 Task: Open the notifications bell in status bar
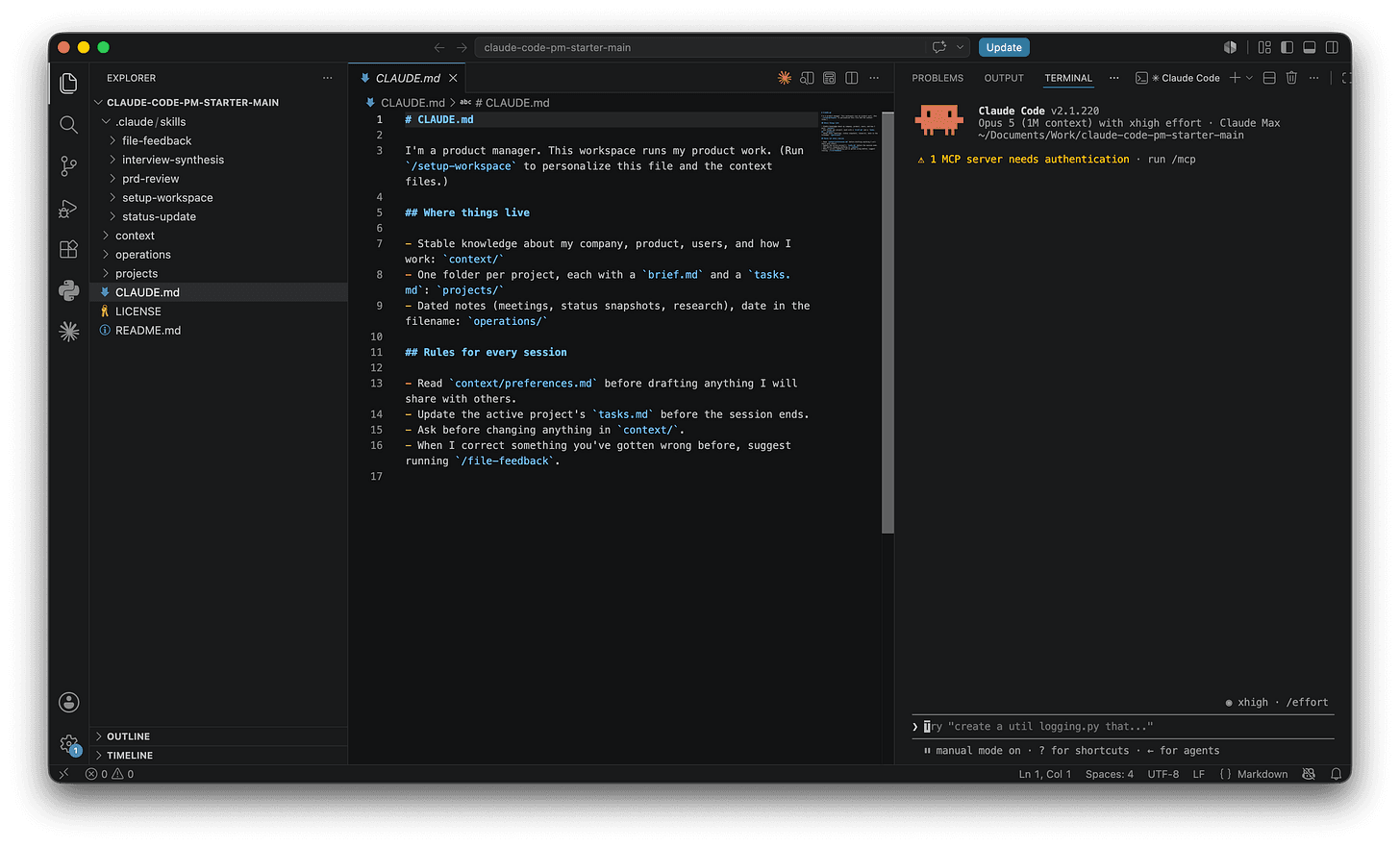[1336, 774]
